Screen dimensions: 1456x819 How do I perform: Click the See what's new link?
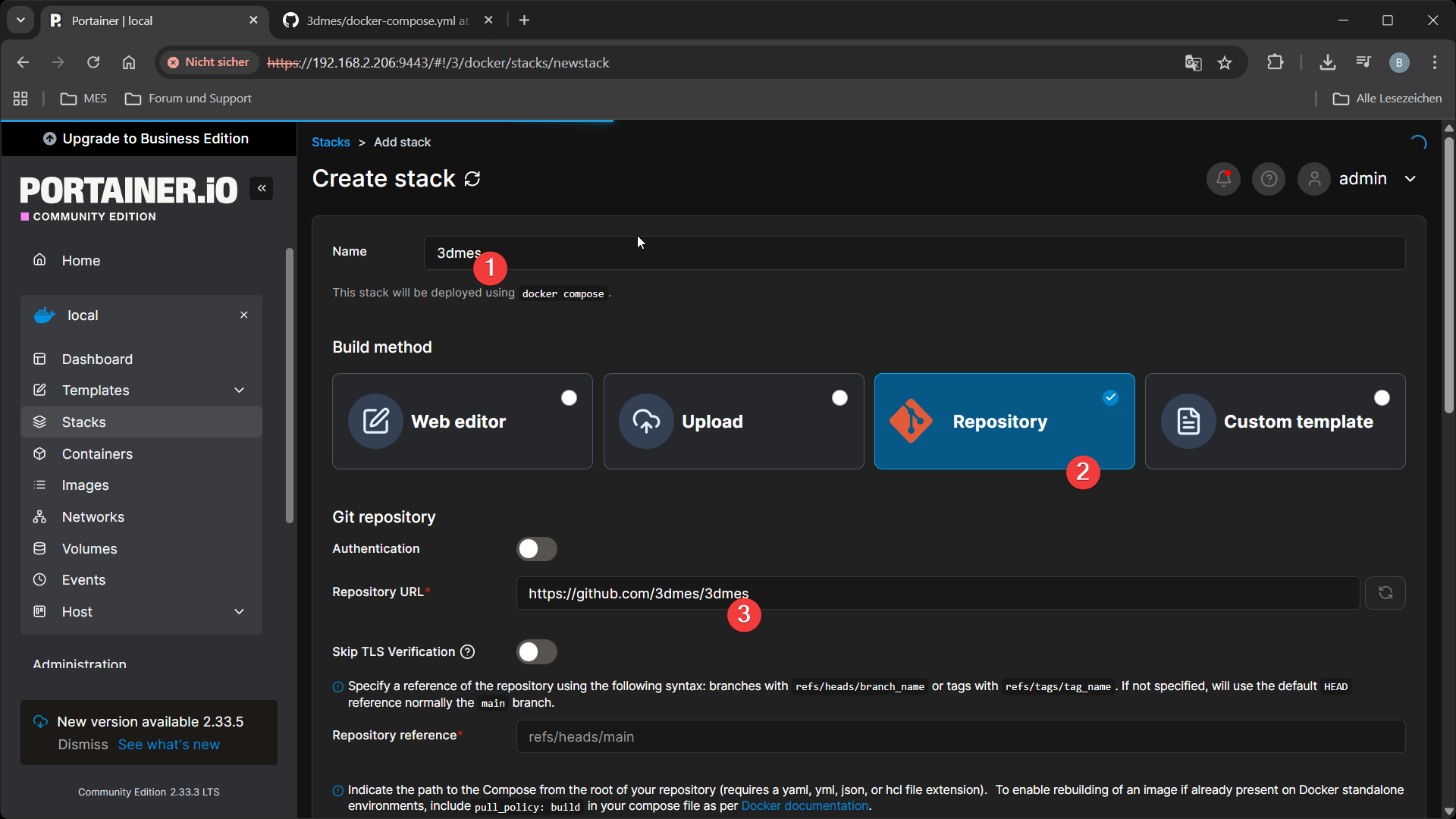169,745
